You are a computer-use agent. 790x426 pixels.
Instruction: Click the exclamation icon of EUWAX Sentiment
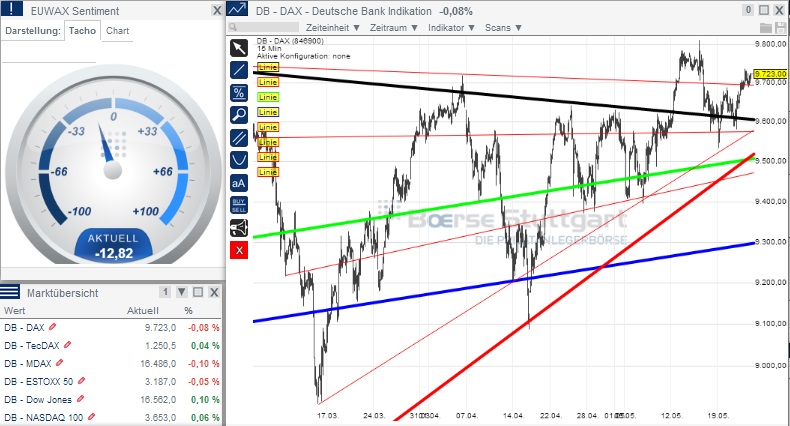coord(12,9)
